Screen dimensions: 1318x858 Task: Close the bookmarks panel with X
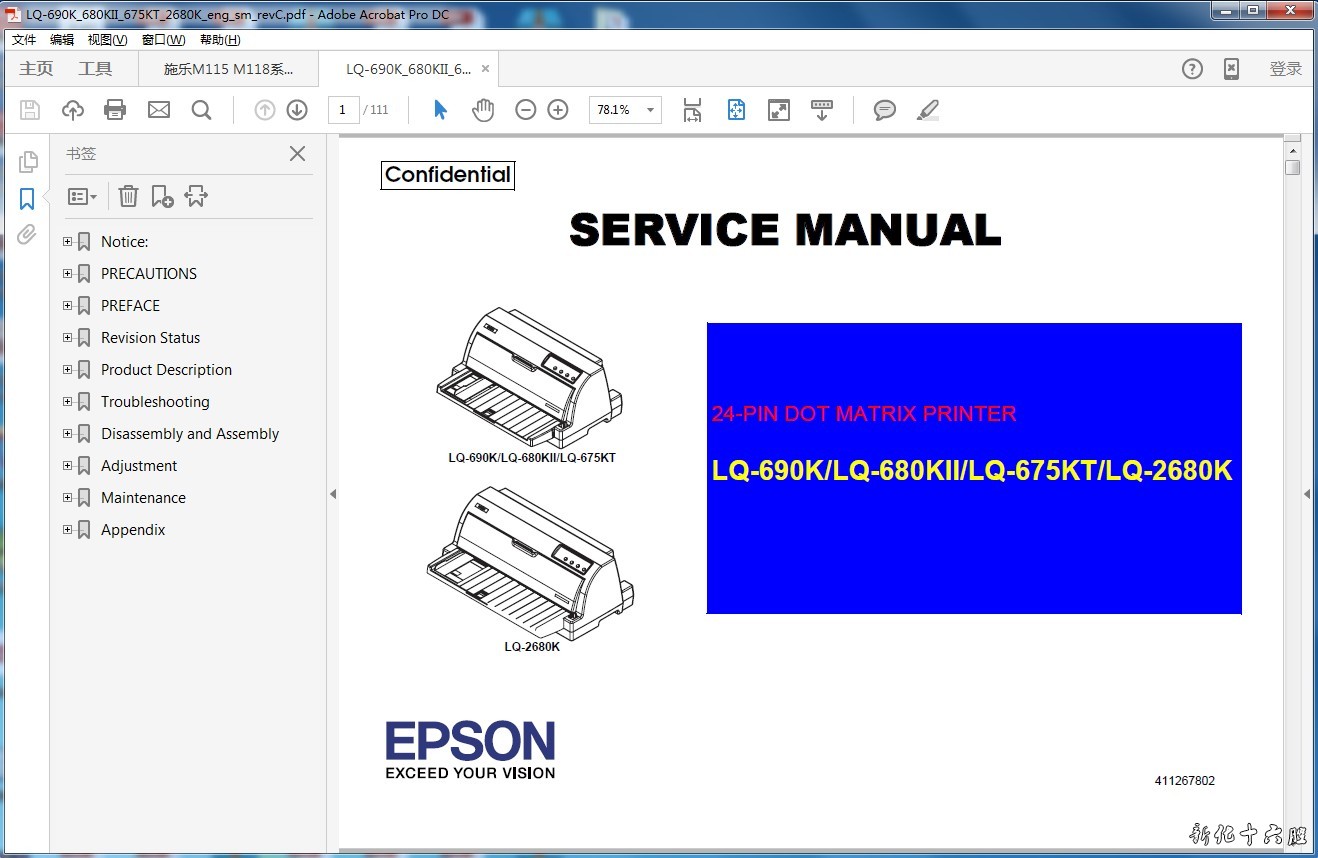pos(297,153)
